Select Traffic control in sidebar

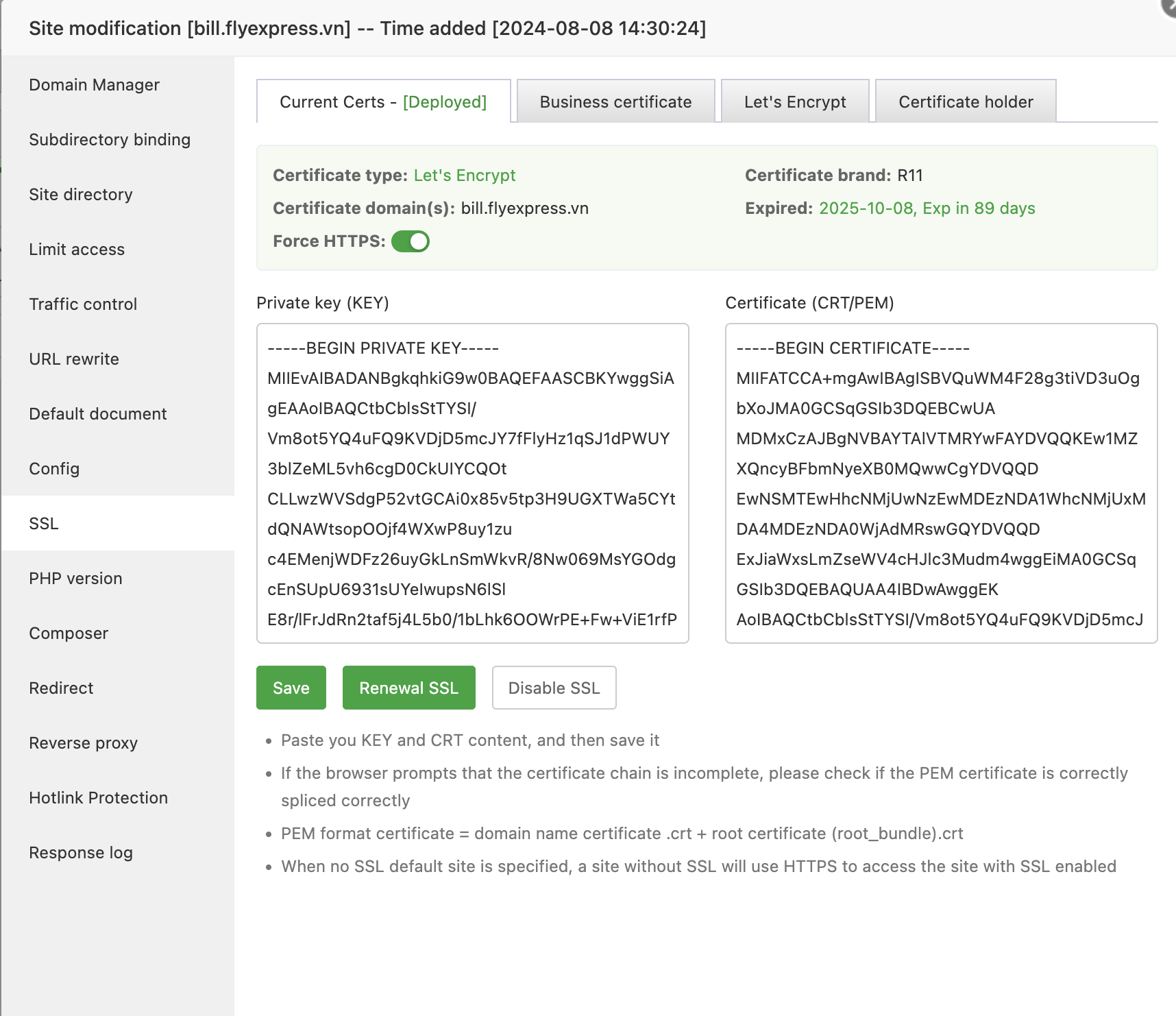[x=83, y=304]
